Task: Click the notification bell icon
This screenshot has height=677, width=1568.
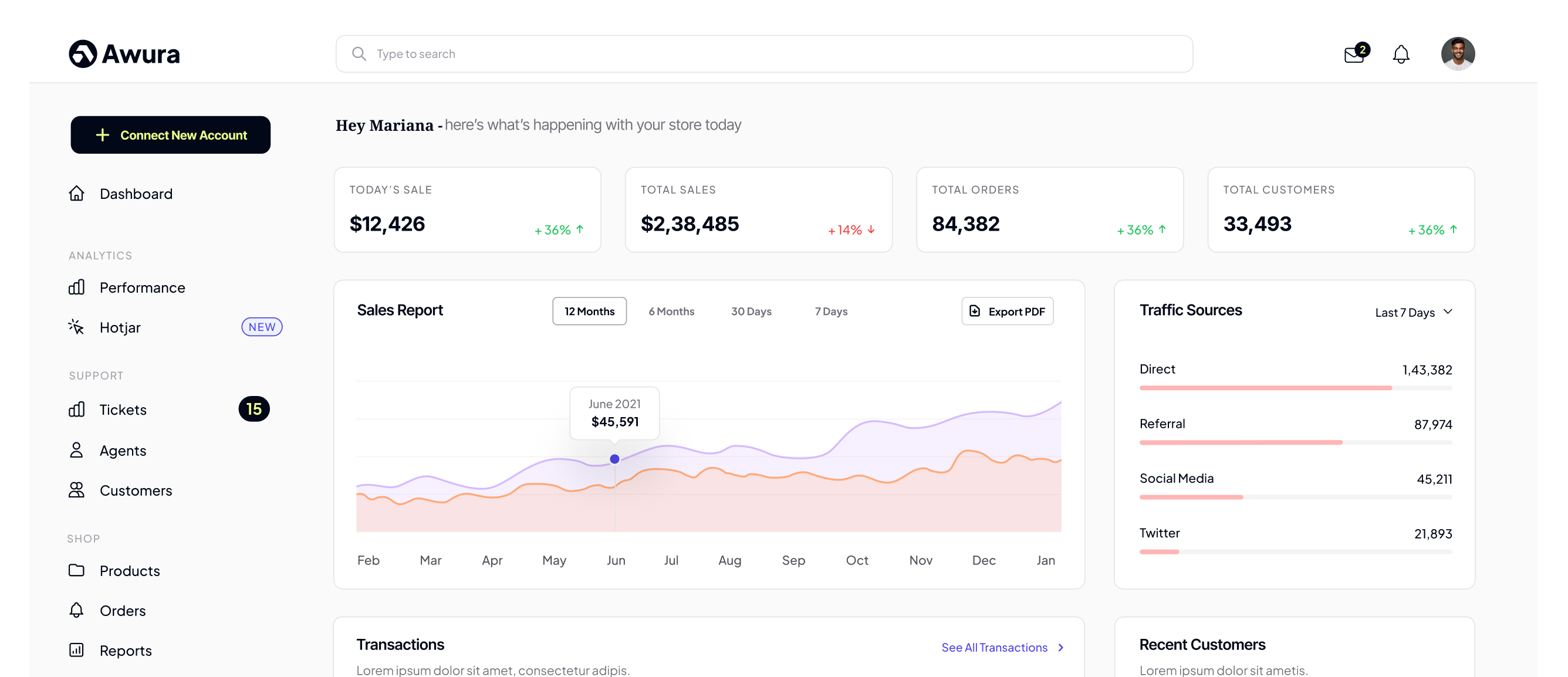Action: [1401, 55]
